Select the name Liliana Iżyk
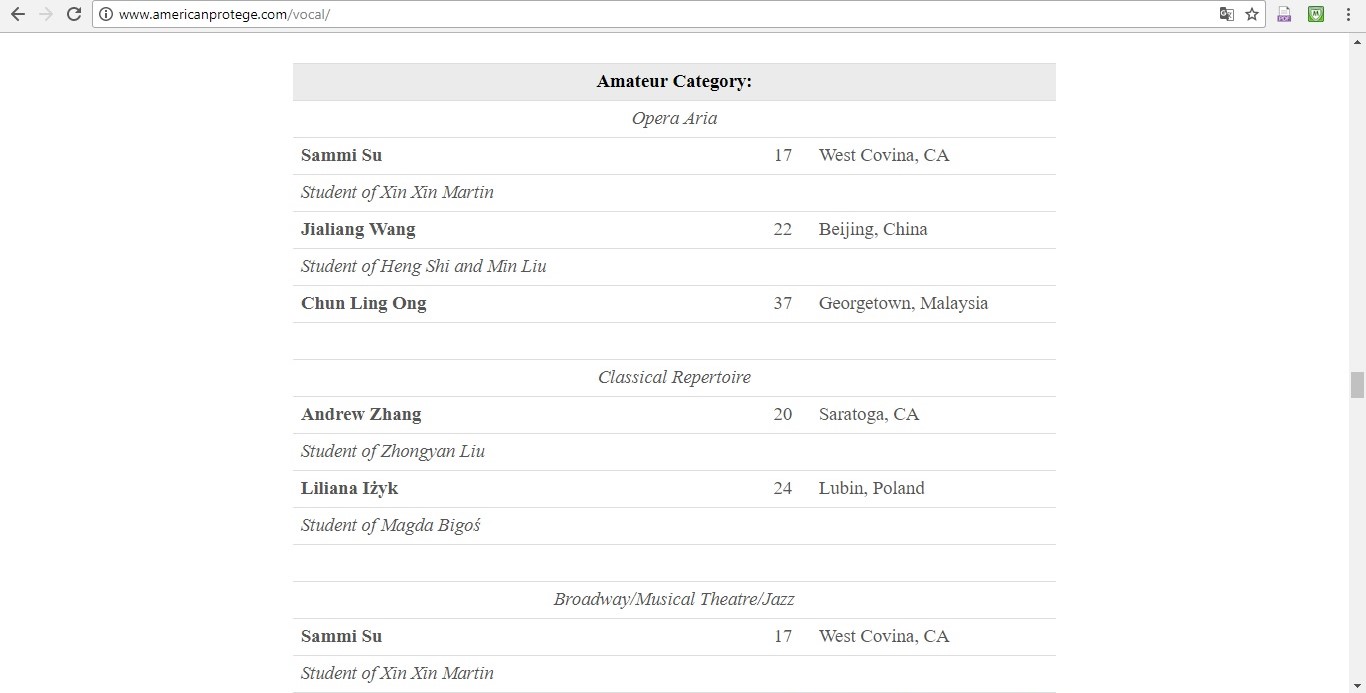Image resolution: width=1366 pixels, height=693 pixels. point(350,488)
